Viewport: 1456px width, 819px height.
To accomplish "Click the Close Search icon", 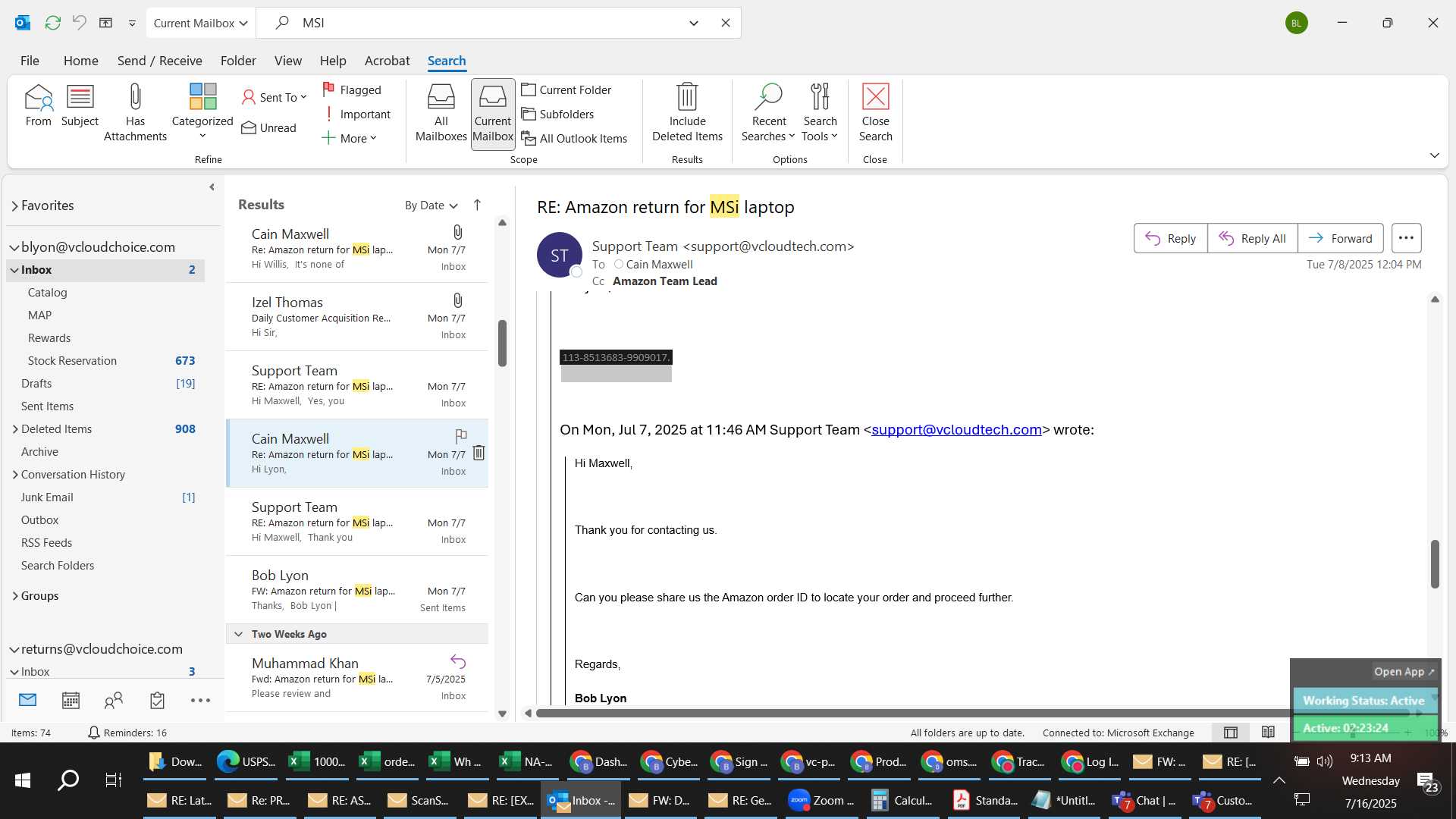I will click(875, 113).
